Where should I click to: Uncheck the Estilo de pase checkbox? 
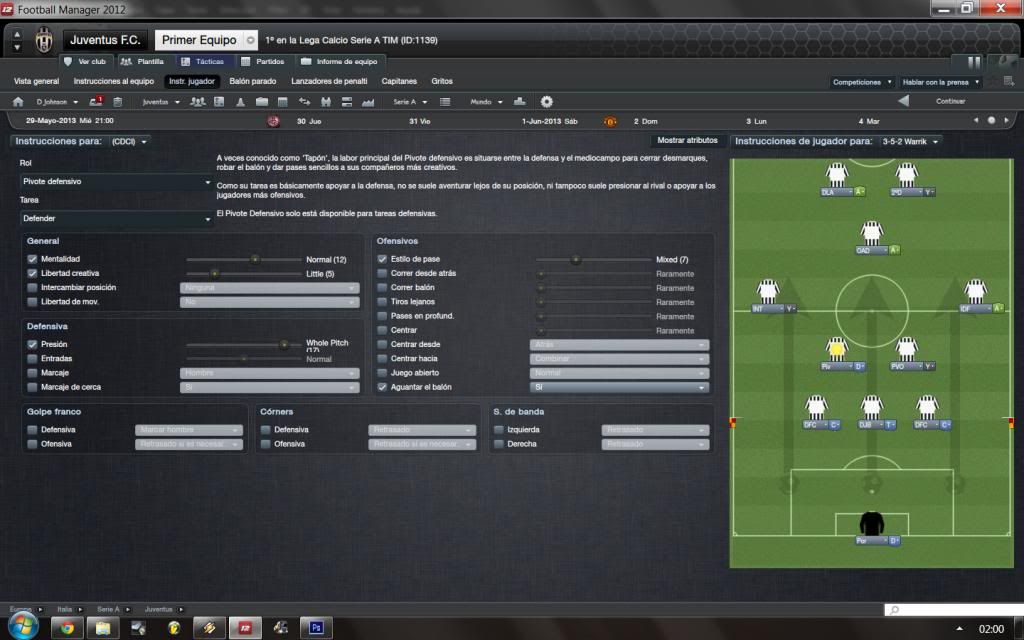(x=382, y=259)
